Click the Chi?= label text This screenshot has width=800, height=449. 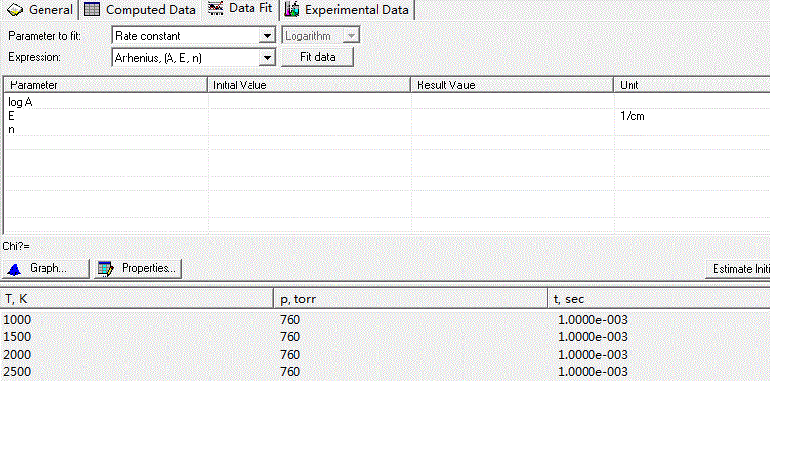[16, 246]
